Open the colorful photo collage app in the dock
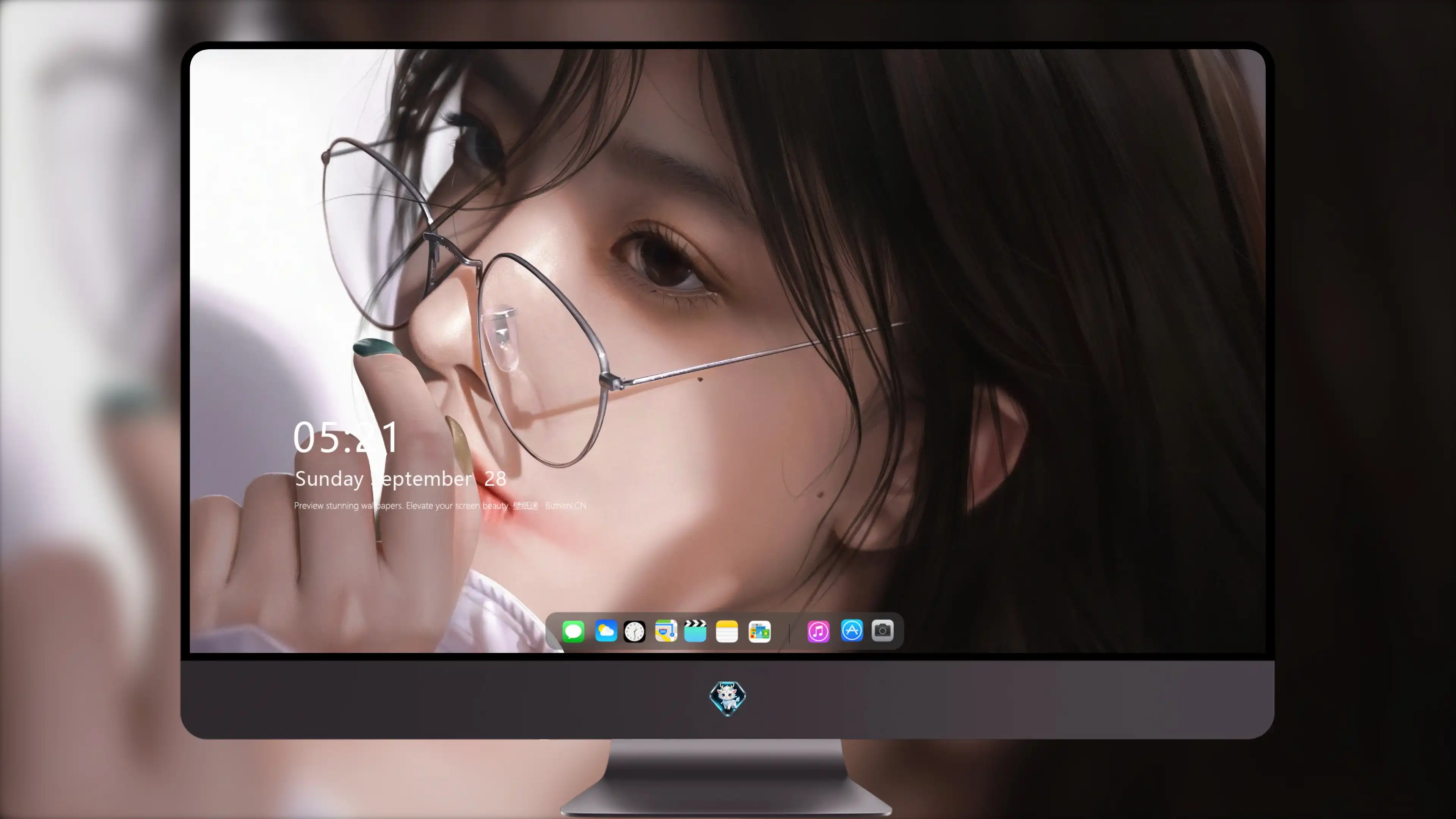This screenshot has width=1456, height=819. [x=759, y=631]
